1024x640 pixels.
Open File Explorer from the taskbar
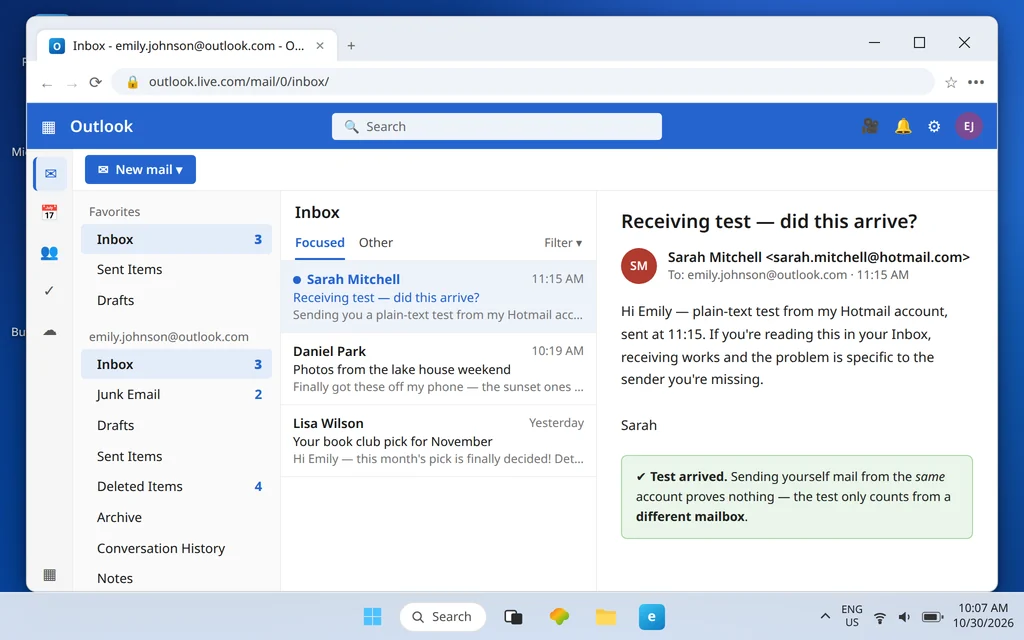pos(605,616)
